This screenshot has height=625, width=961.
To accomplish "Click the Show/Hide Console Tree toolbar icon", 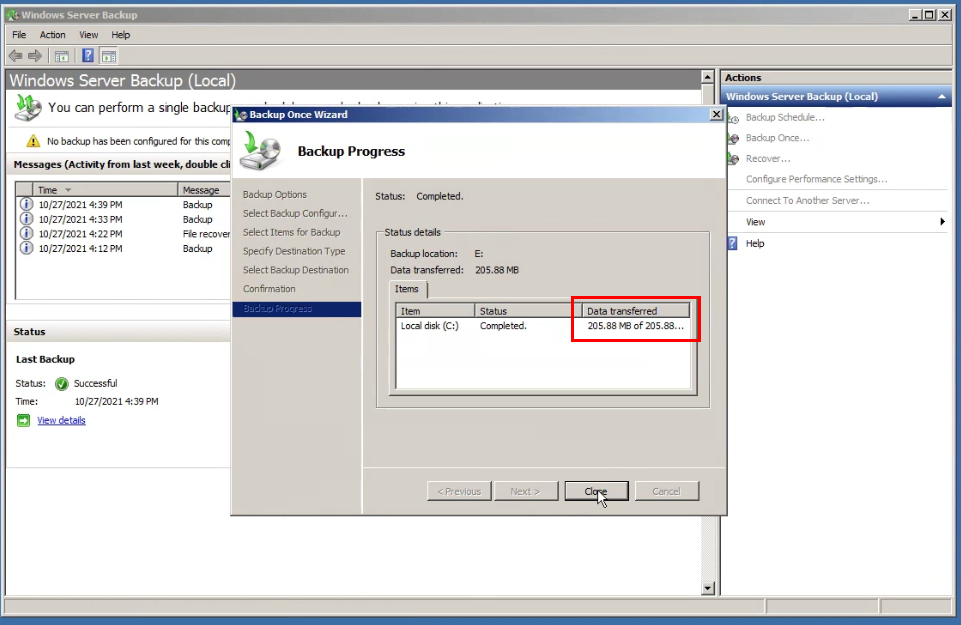I will (61, 56).
